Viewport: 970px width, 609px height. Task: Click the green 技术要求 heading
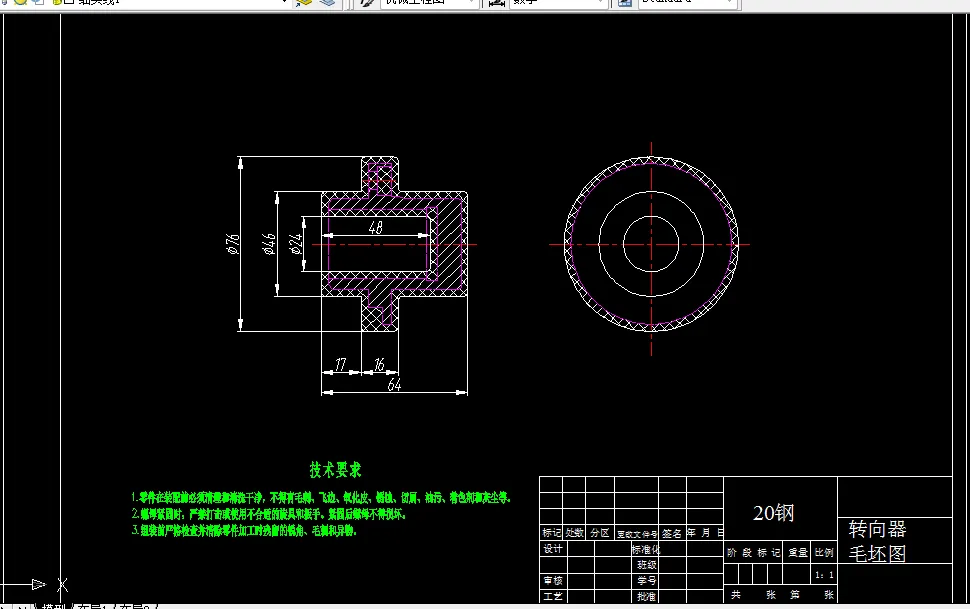point(335,470)
